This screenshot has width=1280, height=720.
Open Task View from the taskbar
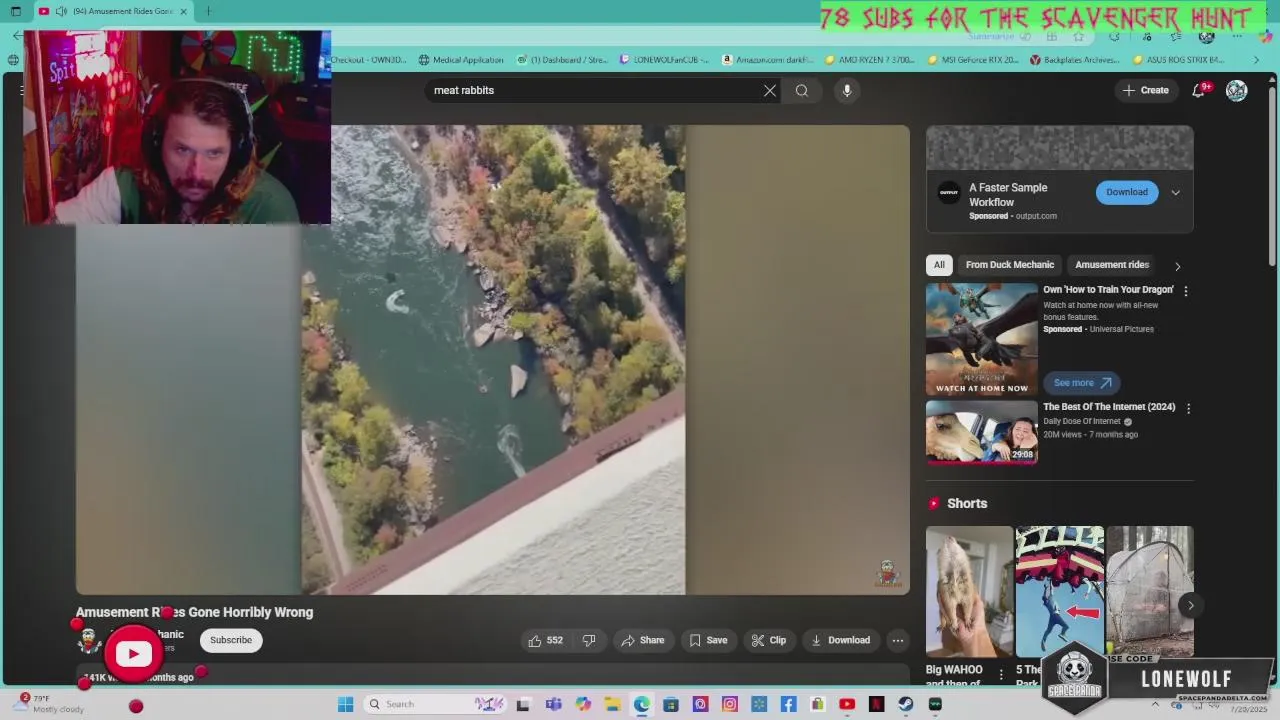tap(523, 704)
